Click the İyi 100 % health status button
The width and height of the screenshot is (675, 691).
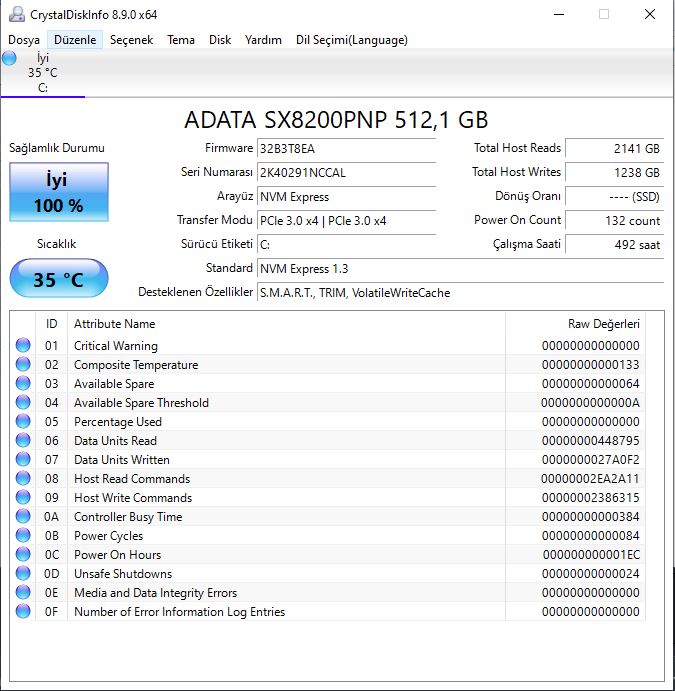click(x=58, y=193)
